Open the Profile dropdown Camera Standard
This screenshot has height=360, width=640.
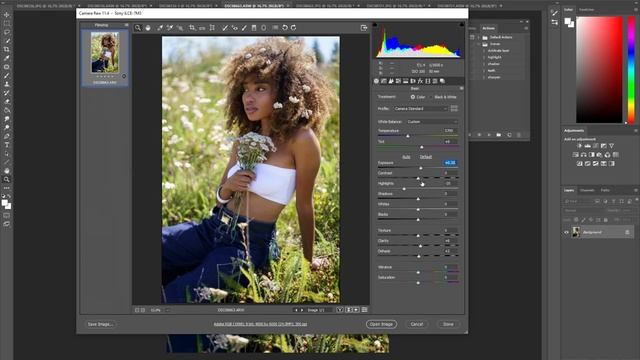420,109
